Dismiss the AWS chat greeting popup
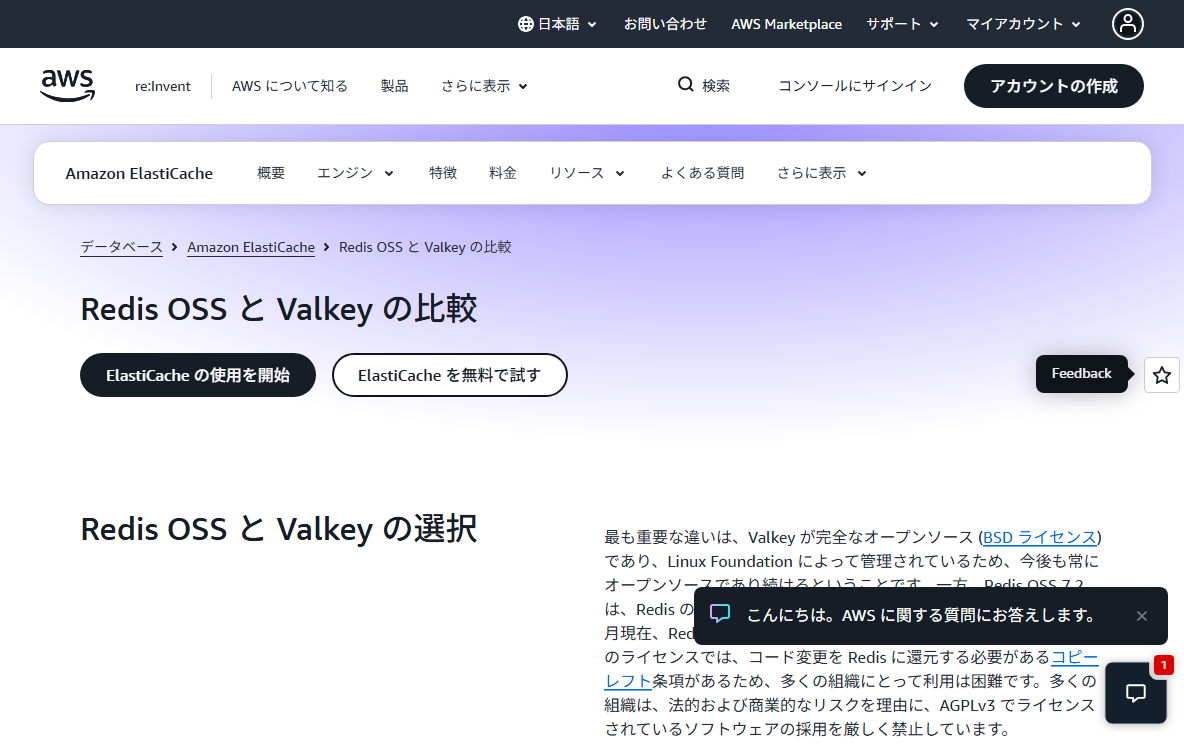Screen dimensions: 1184x749 (x=1142, y=616)
